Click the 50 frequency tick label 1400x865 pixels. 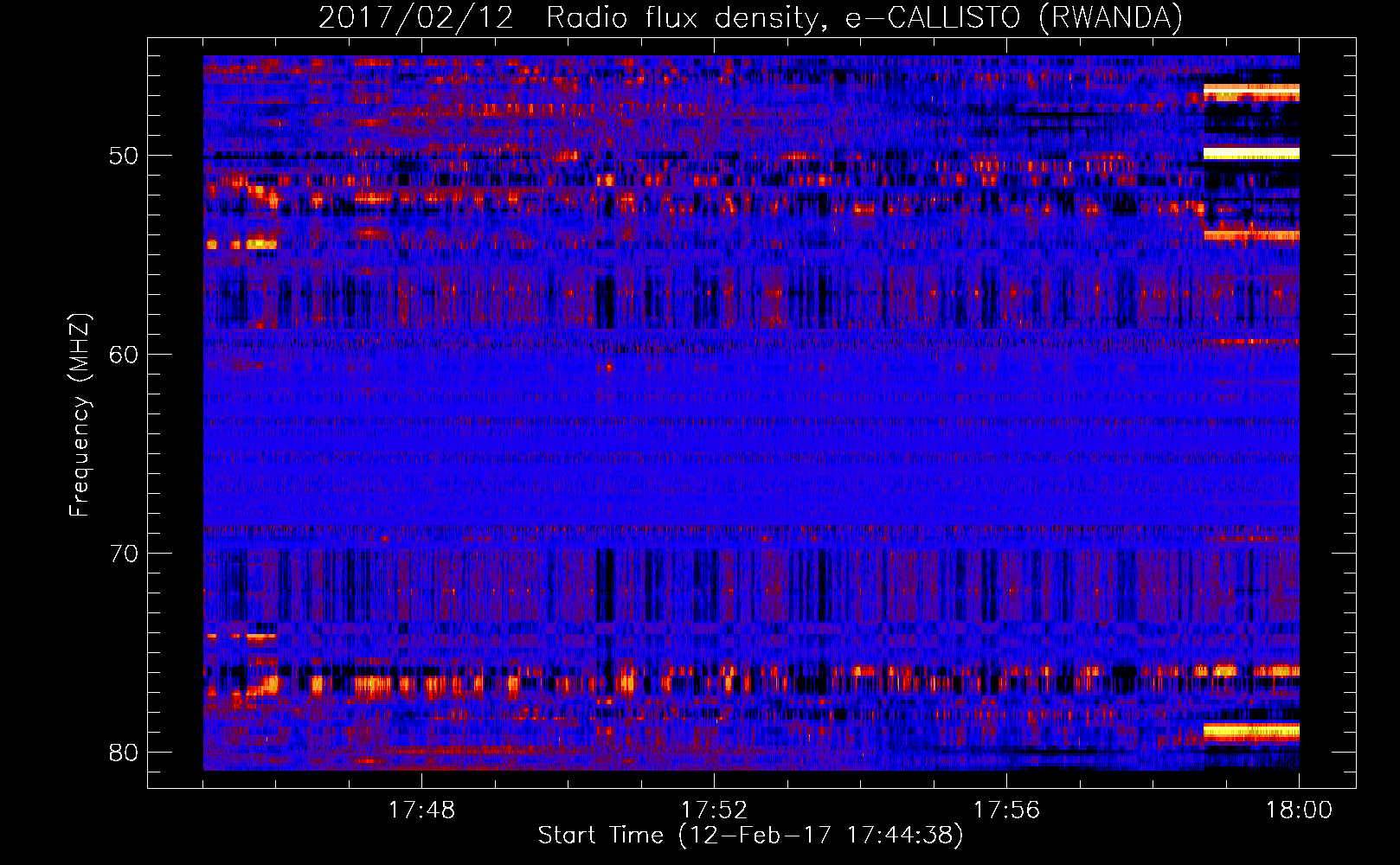[124, 157]
